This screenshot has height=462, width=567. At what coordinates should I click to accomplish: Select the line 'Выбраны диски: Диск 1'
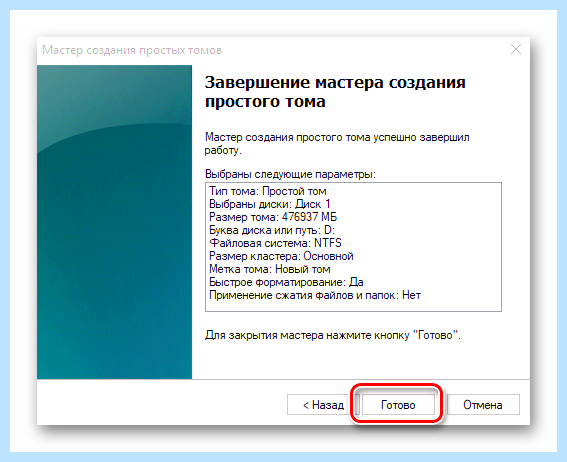tap(270, 204)
